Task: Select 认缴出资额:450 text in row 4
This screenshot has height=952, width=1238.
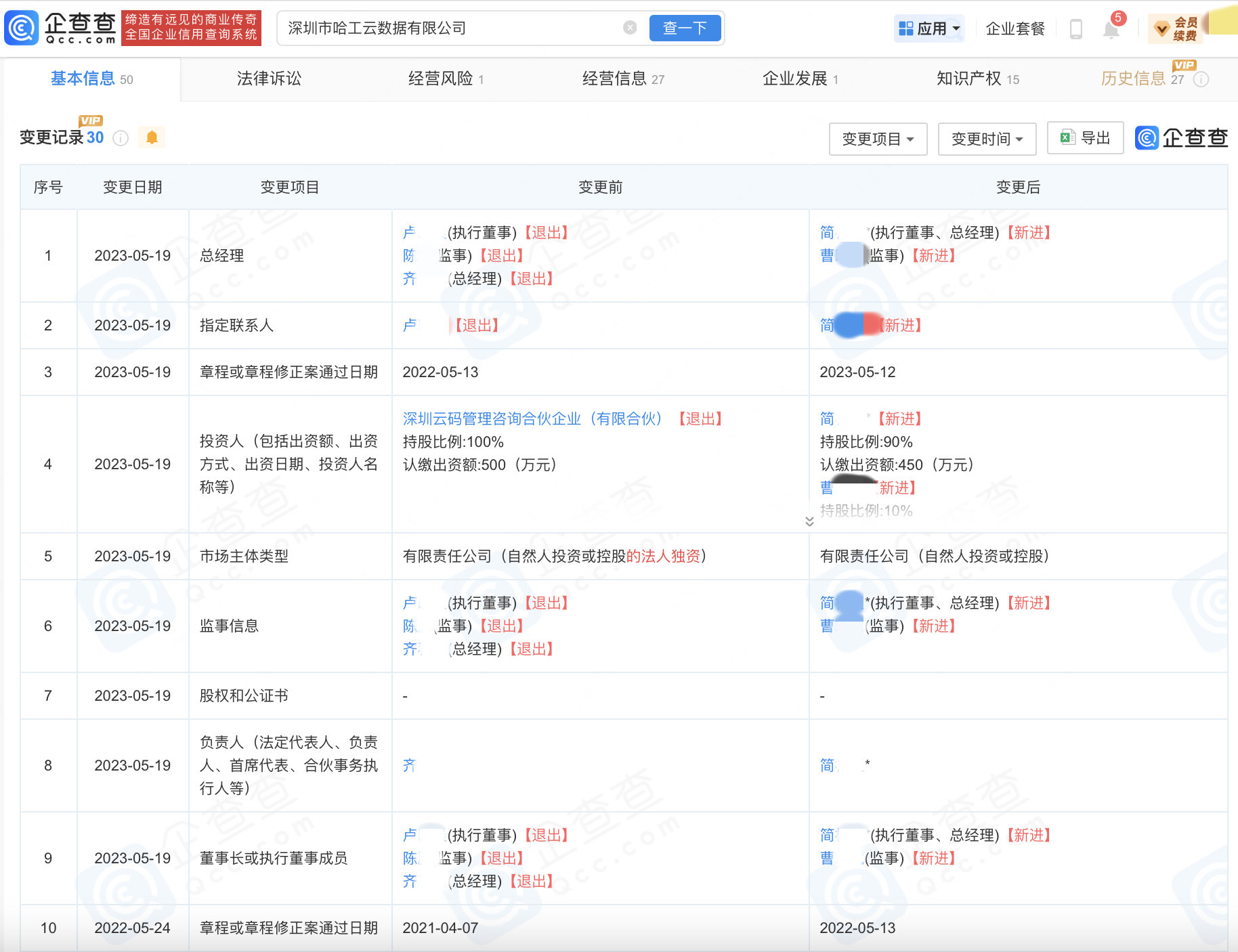Action: 897,465
